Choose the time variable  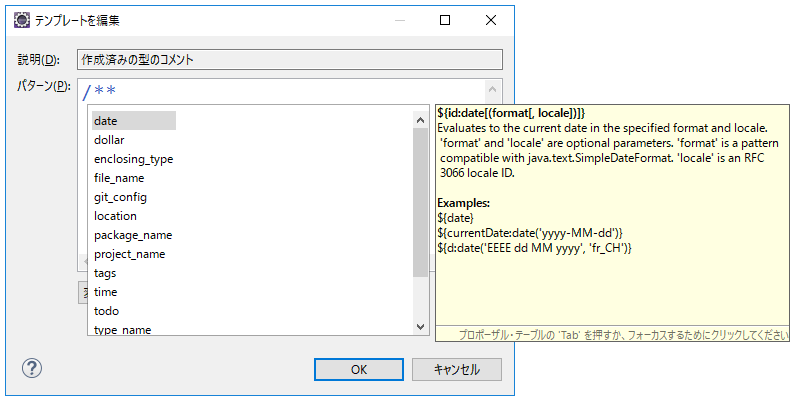pyautogui.click(x=106, y=292)
